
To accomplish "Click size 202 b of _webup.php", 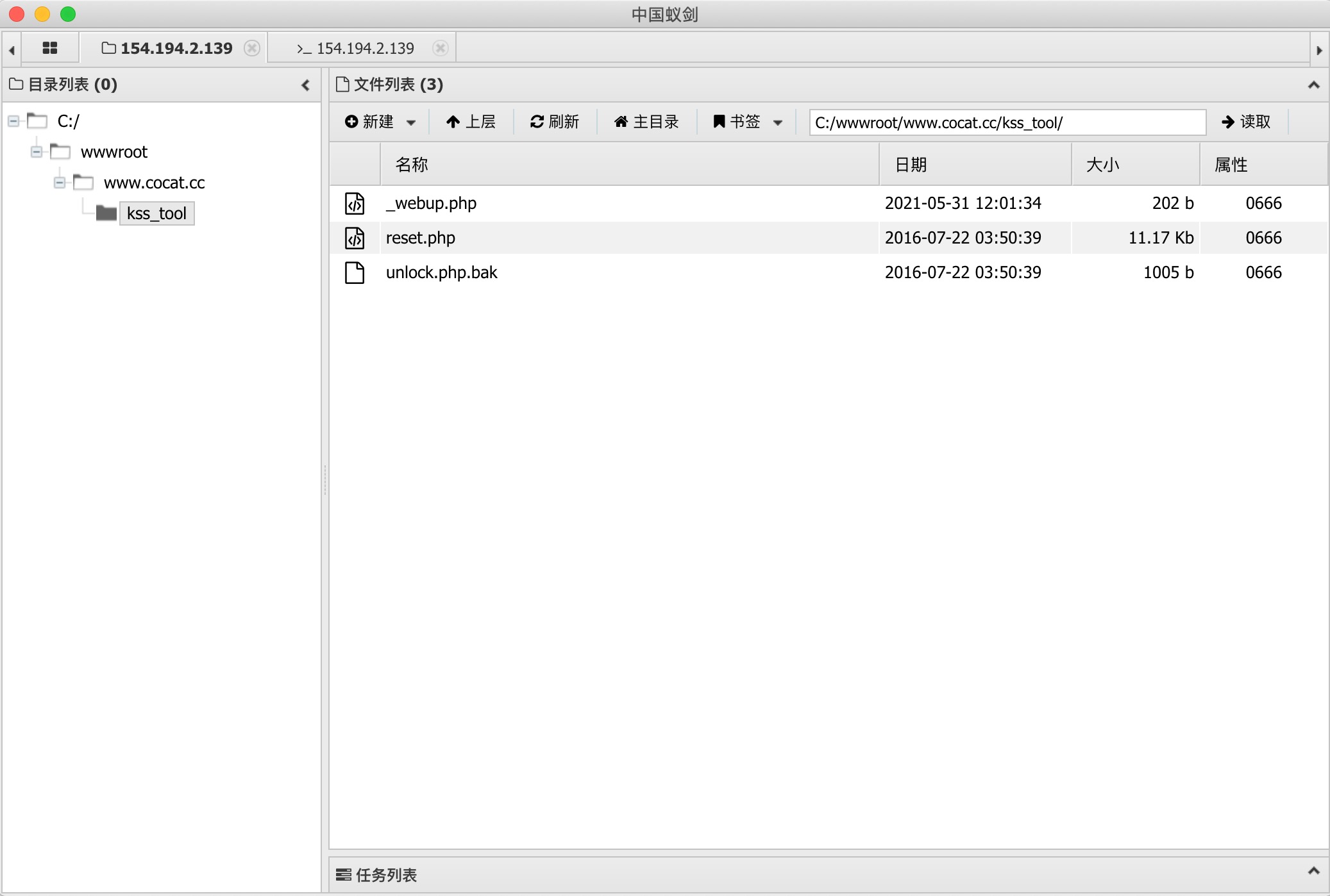I will 1173,203.
